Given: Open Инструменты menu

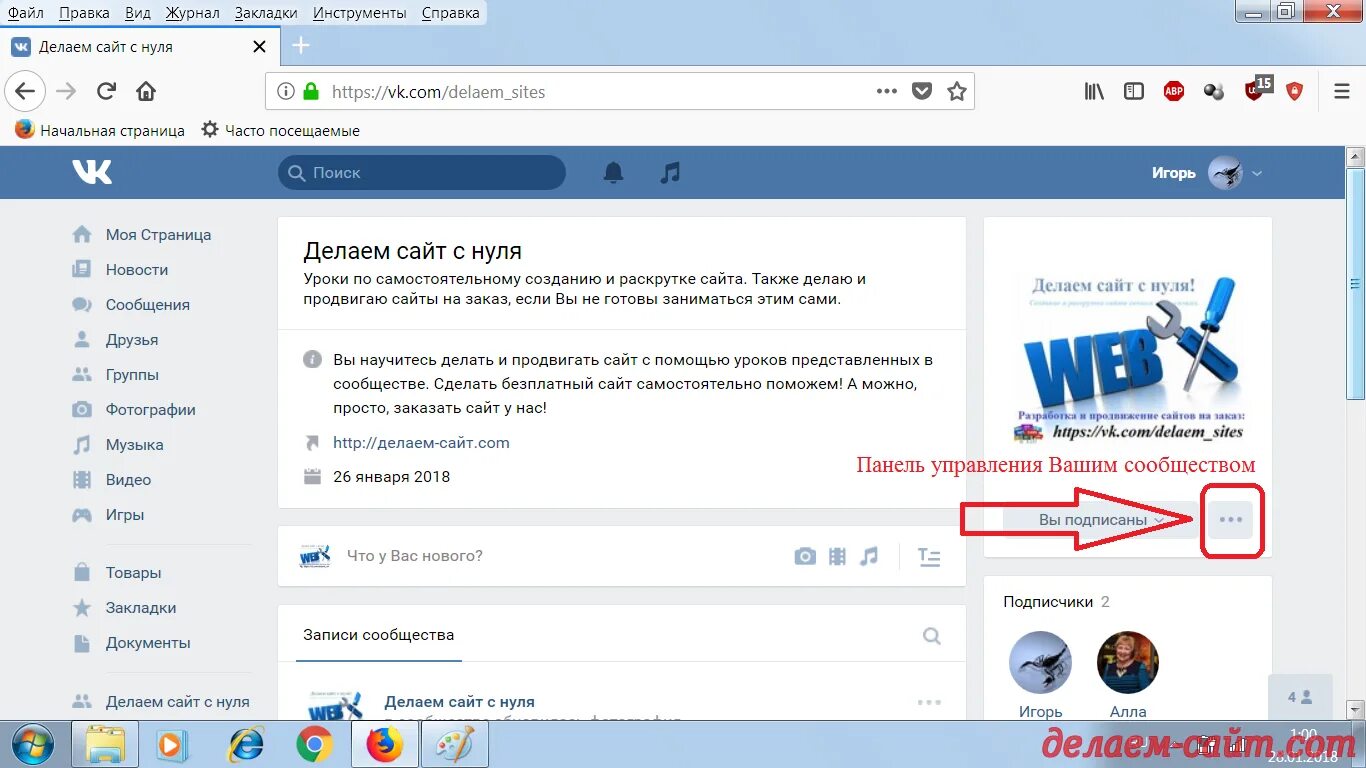Looking at the screenshot, I should (360, 13).
